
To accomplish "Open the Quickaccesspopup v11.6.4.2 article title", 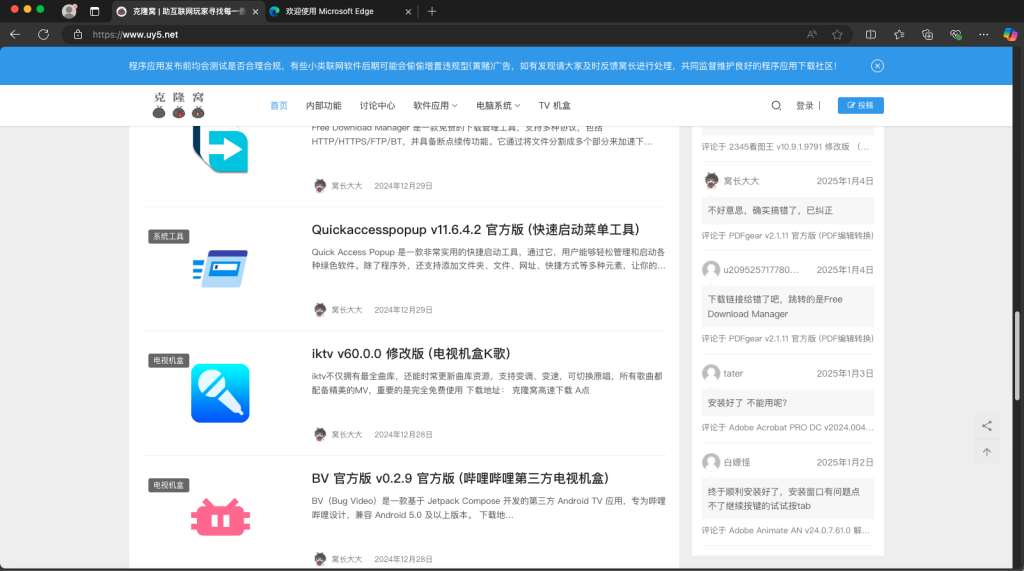I will [x=475, y=229].
